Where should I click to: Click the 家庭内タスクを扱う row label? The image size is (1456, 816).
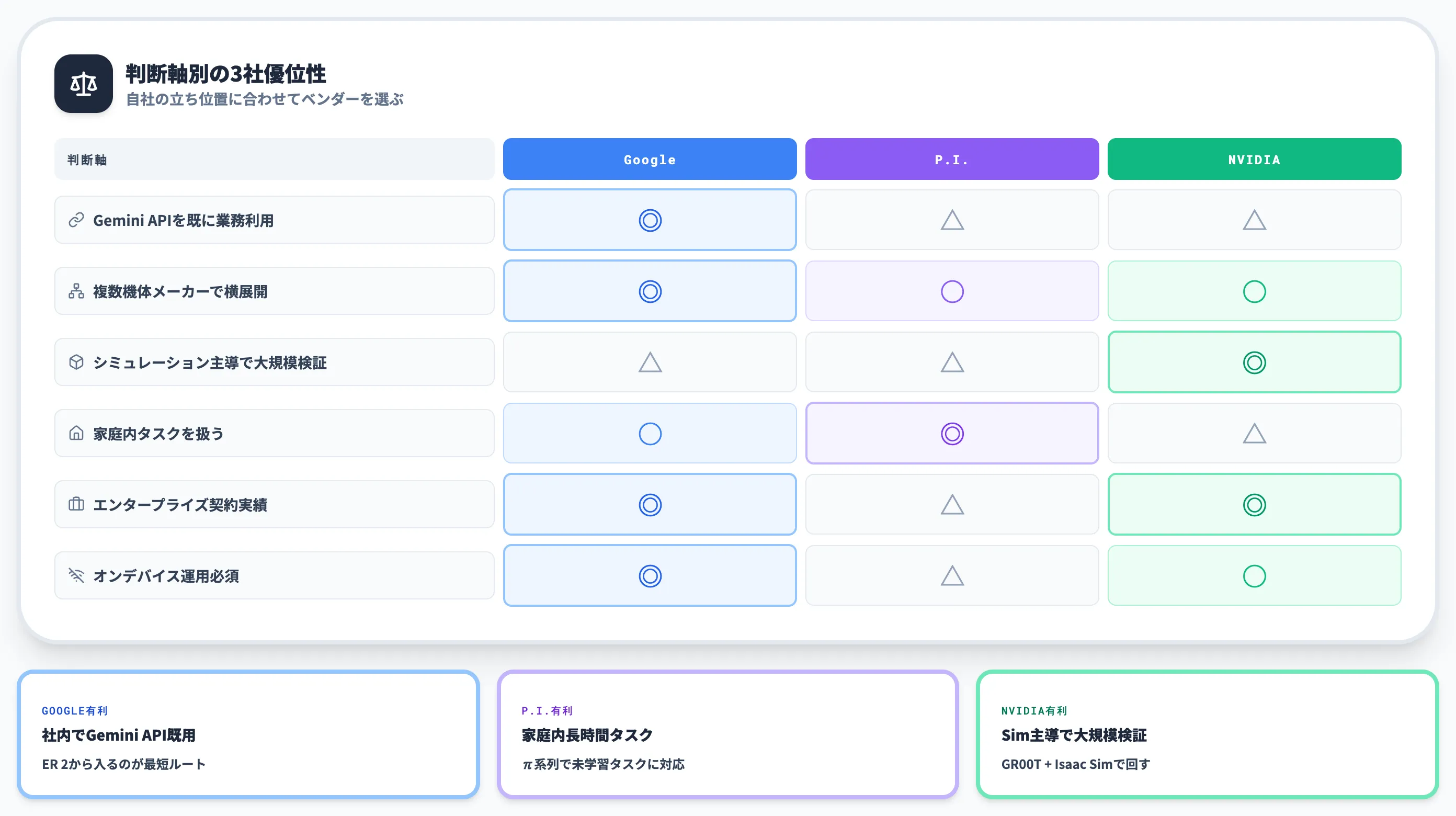click(274, 434)
